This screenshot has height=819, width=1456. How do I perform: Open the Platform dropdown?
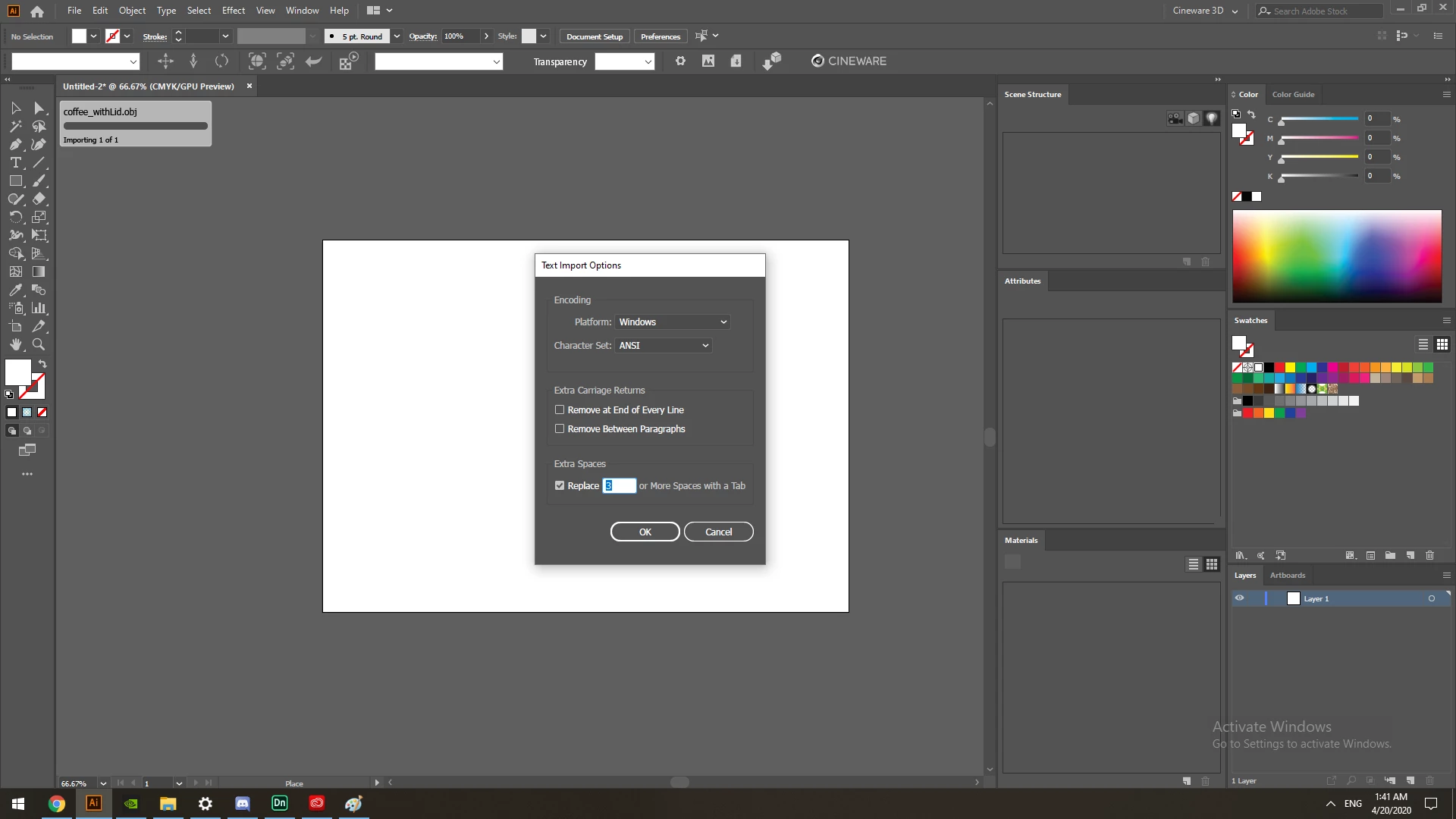[672, 322]
